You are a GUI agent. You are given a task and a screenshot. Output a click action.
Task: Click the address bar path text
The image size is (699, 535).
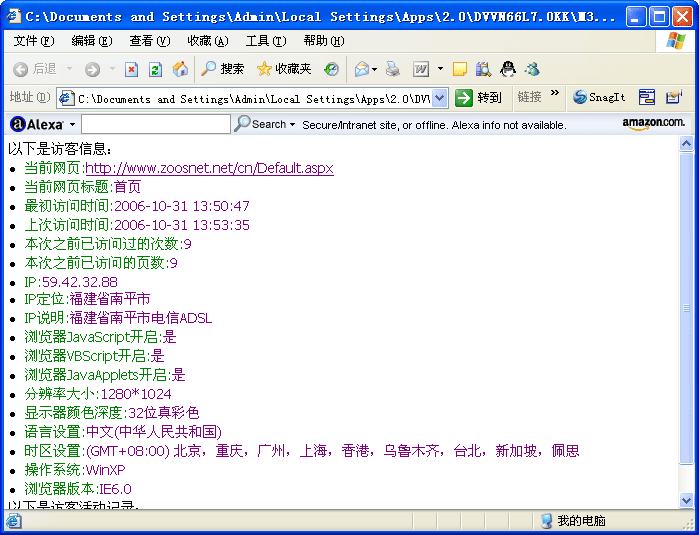click(x=254, y=99)
